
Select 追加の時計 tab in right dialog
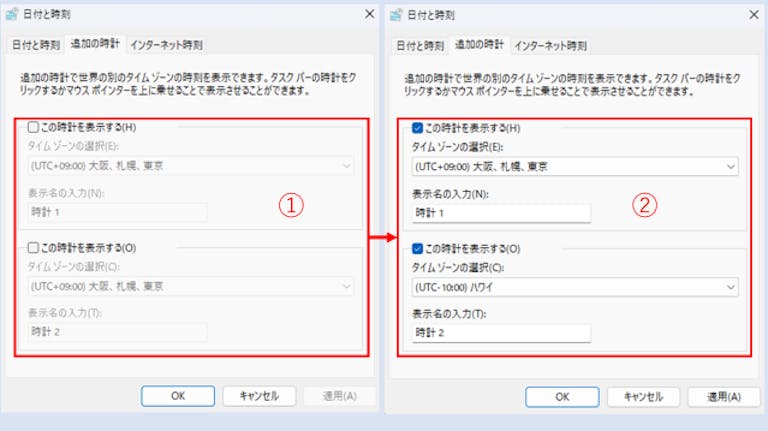[x=479, y=45]
